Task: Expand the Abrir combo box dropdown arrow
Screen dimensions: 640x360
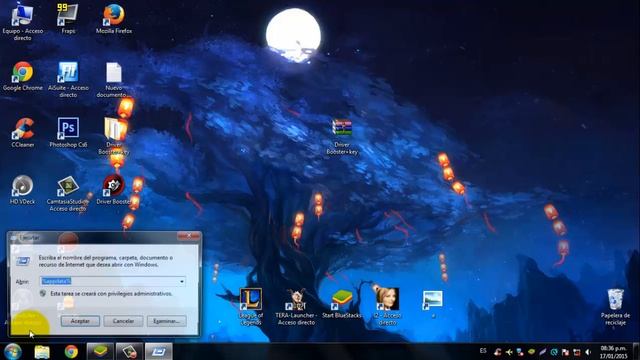Action: pos(182,281)
